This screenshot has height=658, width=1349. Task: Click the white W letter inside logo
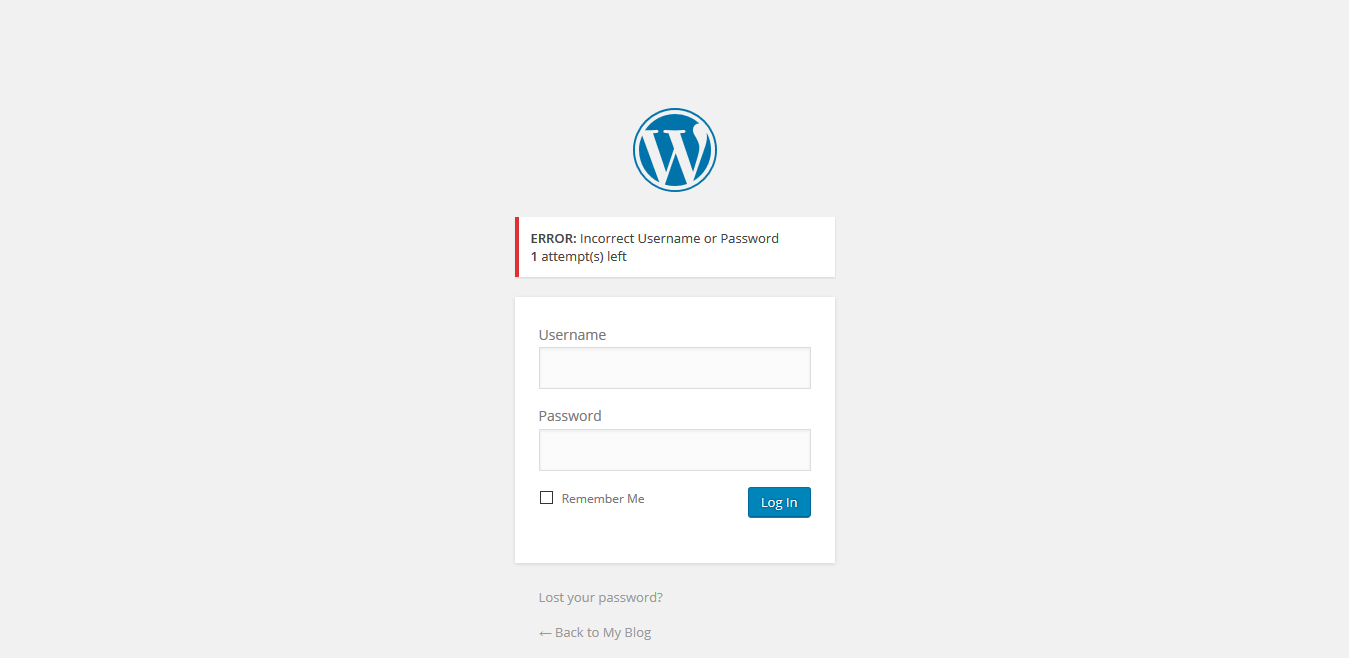(x=674, y=152)
